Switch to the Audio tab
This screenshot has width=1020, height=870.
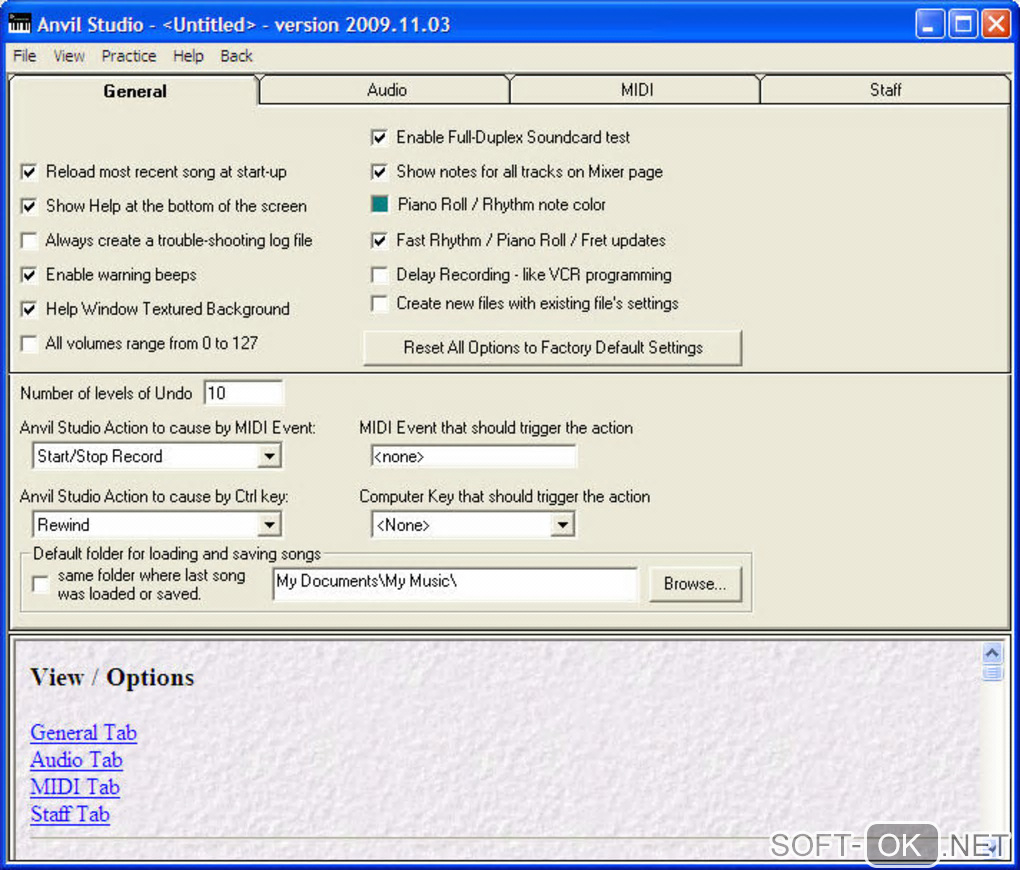point(386,90)
